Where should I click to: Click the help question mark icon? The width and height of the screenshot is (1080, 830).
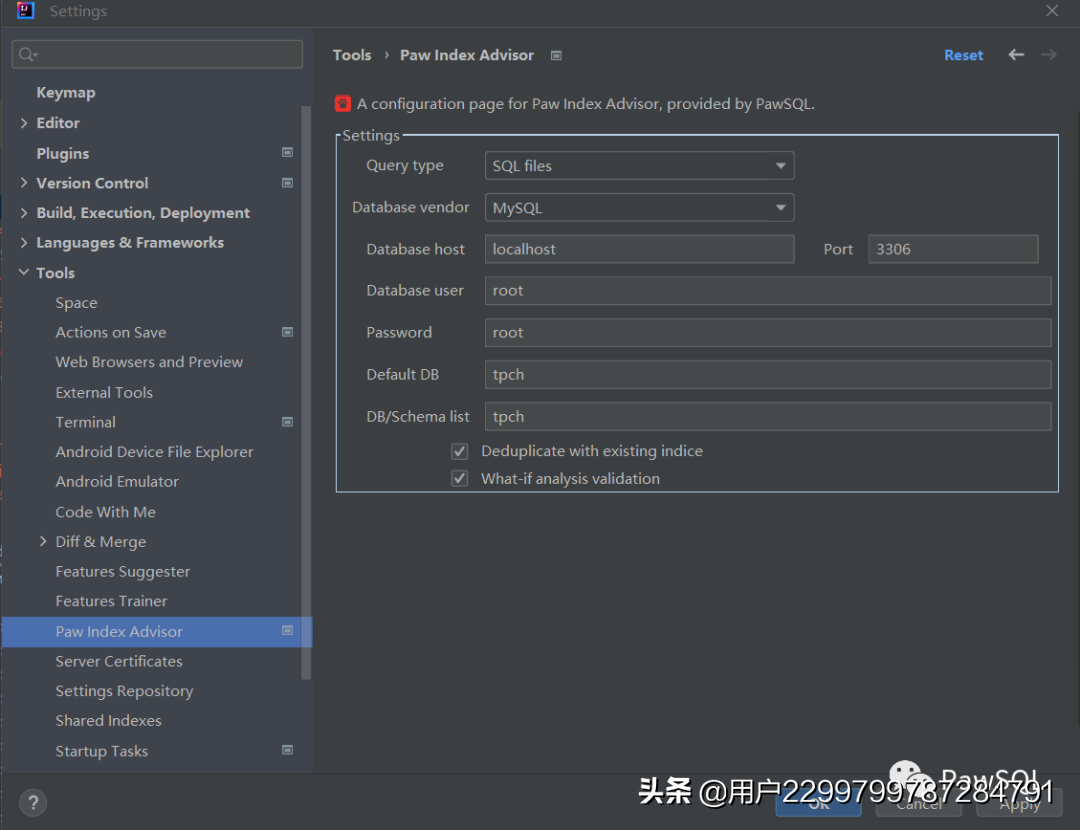pos(33,802)
